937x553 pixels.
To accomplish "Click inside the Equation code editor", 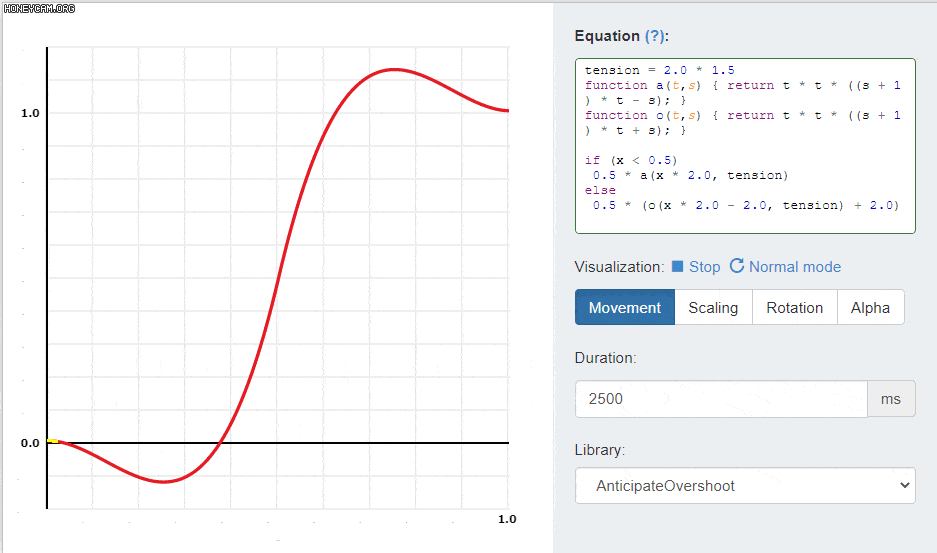I will [745, 146].
